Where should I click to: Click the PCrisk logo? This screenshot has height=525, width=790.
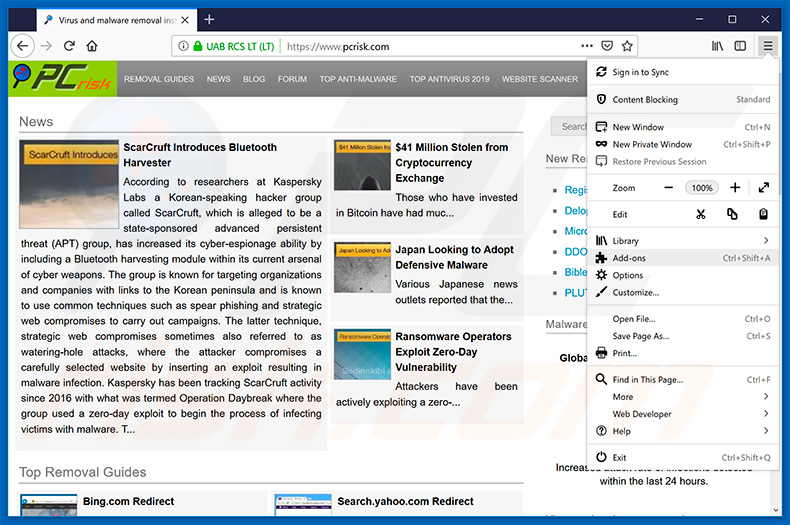pyautogui.click(x=62, y=79)
